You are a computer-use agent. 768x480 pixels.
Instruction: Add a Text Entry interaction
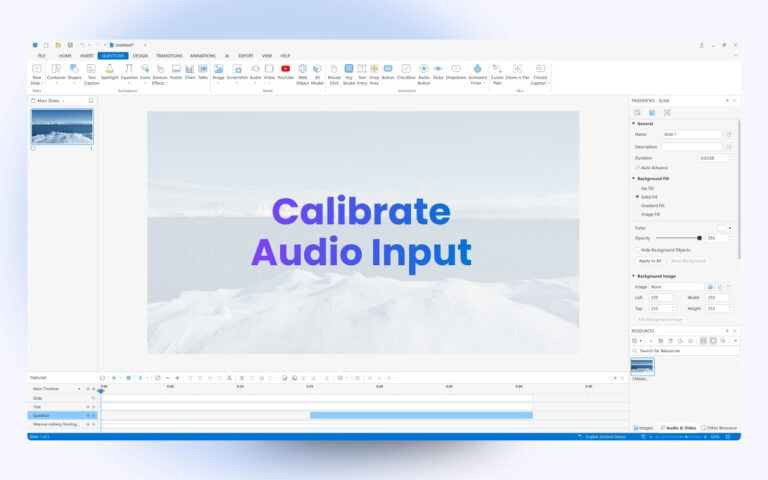pos(362,74)
